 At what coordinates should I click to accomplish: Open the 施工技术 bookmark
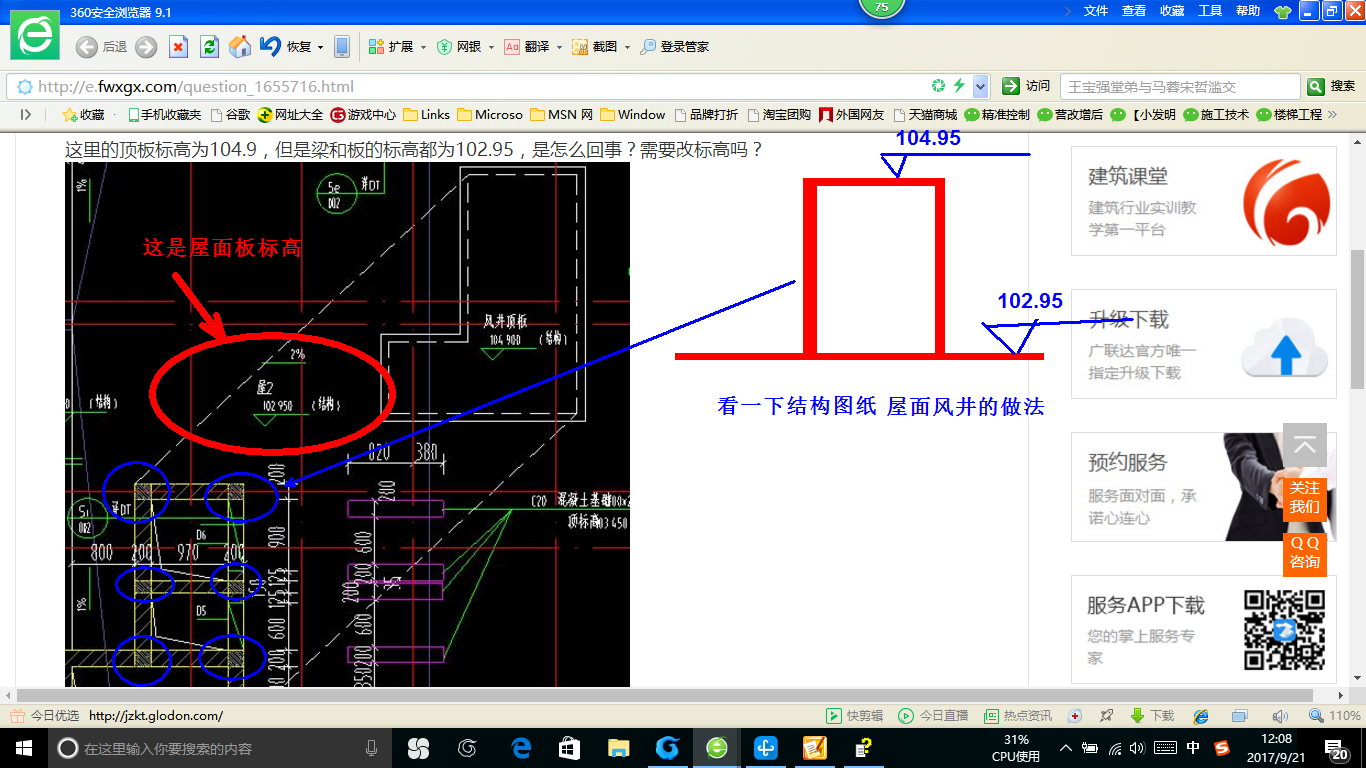coord(1216,115)
